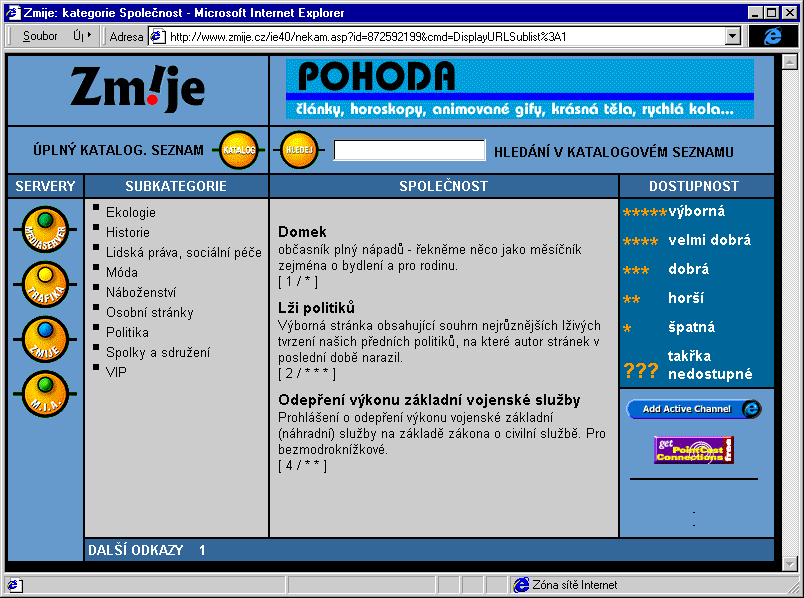
Task: Open the Lži politiků entry
Action: tap(316, 307)
